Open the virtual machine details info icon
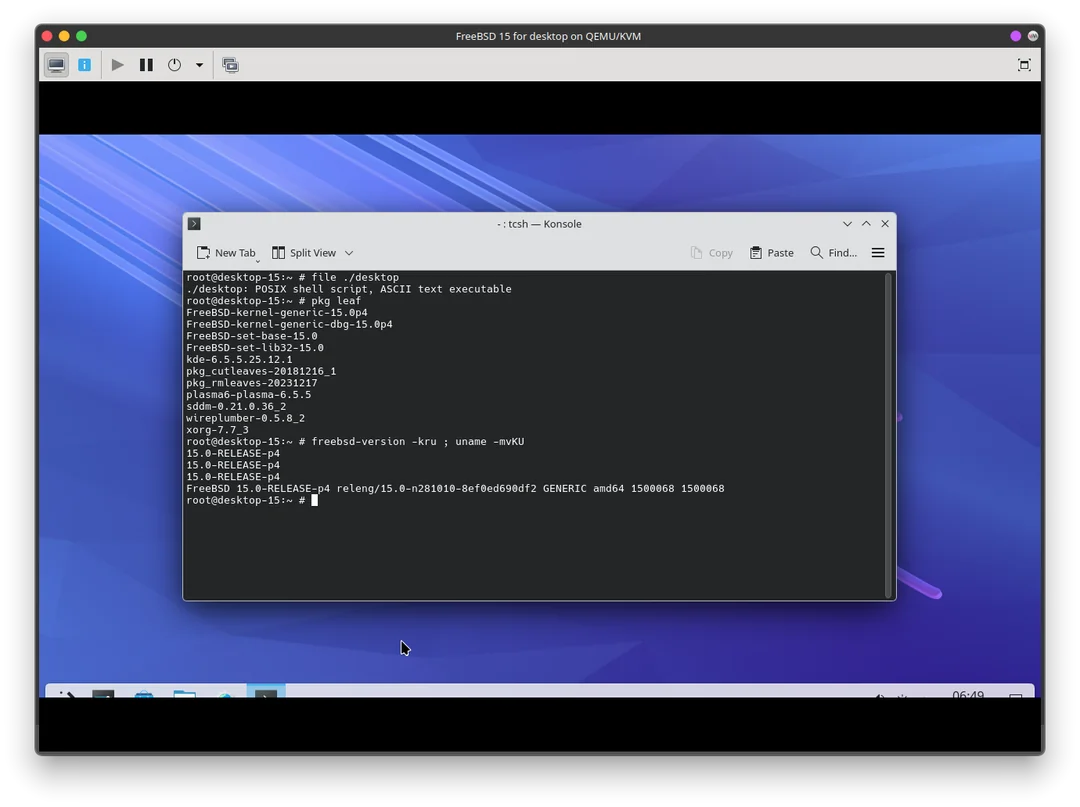The width and height of the screenshot is (1080, 807). tap(85, 65)
